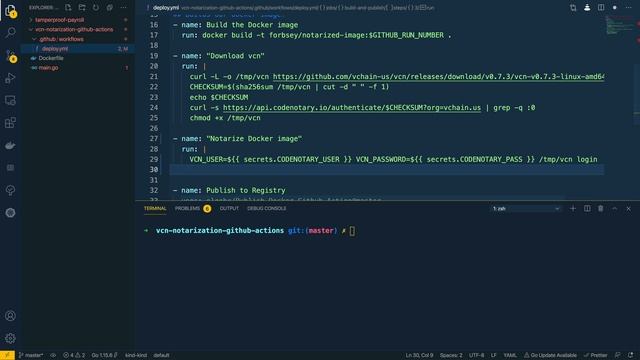The width and height of the screenshot is (640, 360).
Task: Click the terminal prompt input area
Action: (x=352, y=231)
